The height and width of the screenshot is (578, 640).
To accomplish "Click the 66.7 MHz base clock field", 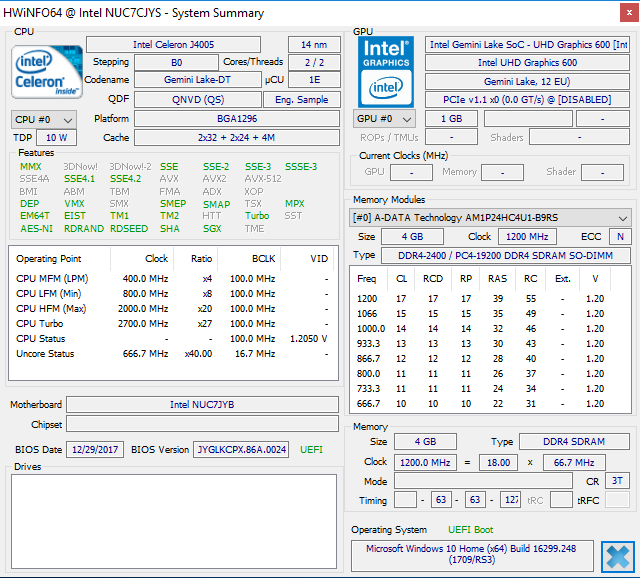I will [574, 462].
